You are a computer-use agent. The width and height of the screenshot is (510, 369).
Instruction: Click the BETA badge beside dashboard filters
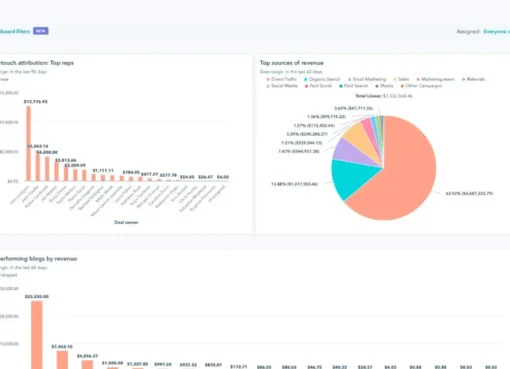(x=41, y=31)
